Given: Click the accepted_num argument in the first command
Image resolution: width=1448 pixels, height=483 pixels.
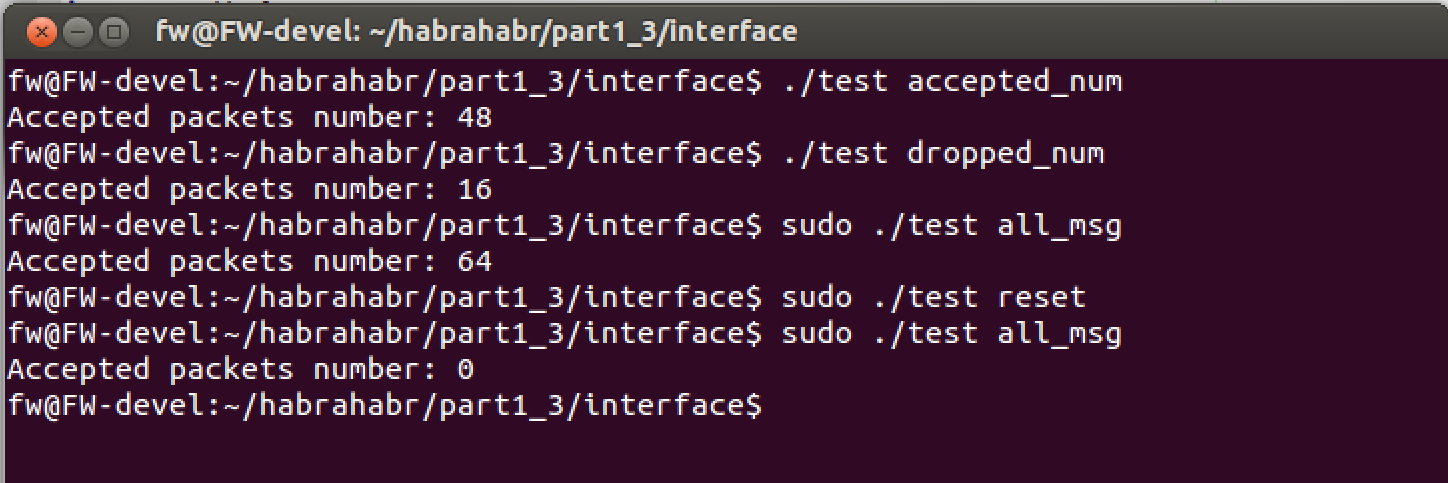Looking at the screenshot, I should tap(1014, 81).
